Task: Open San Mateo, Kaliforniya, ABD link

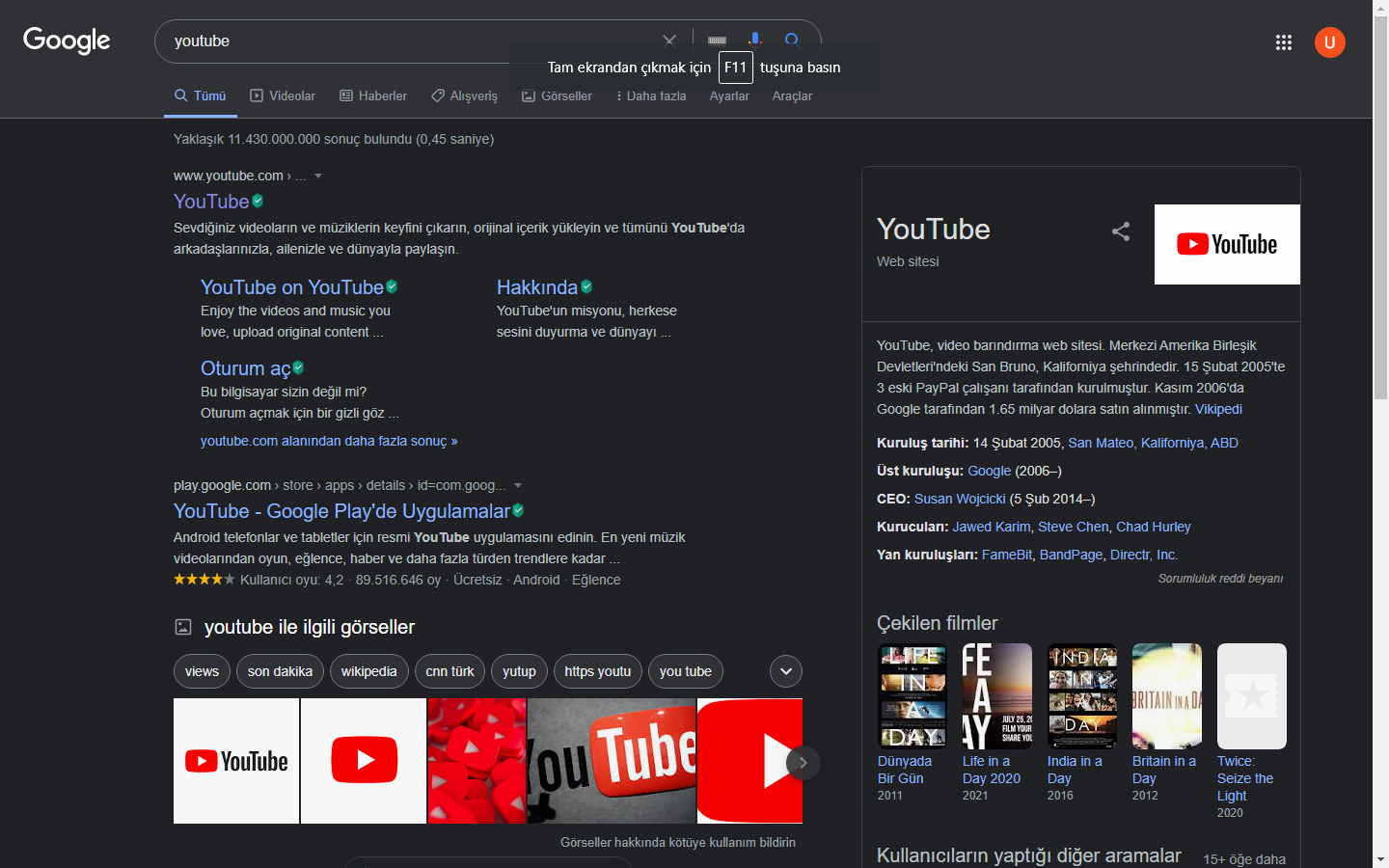Action: point(1153,443)
